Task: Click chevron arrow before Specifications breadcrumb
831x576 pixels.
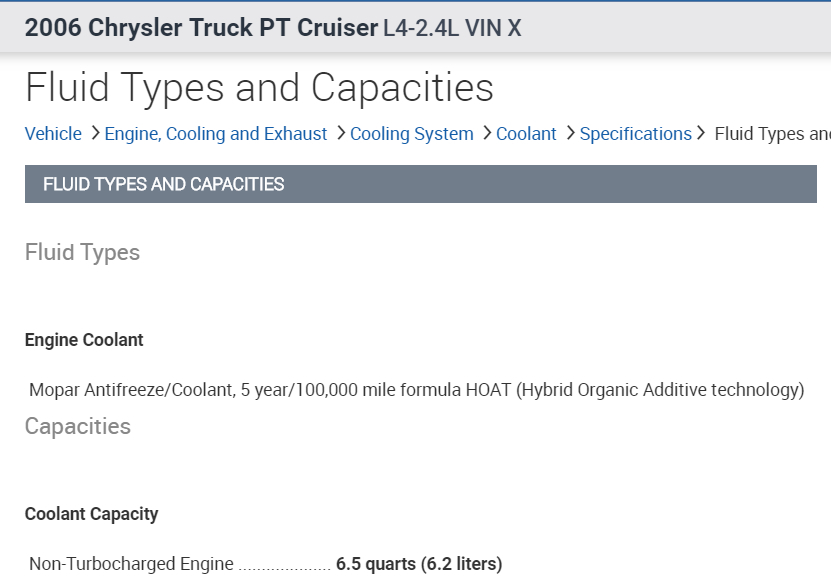Action: 570,133
